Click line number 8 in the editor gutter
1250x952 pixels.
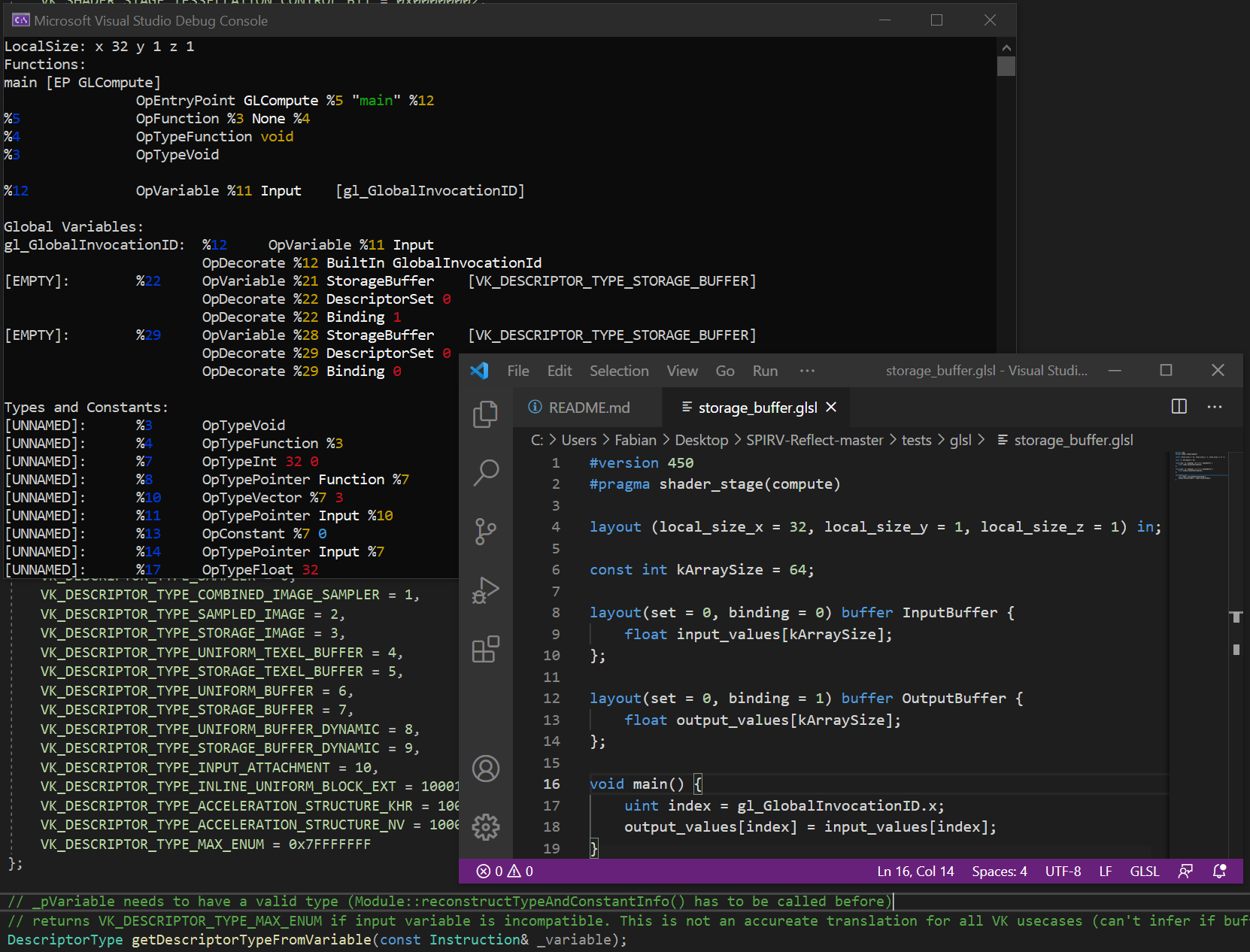pyautogui.click(x=555, y=613)
